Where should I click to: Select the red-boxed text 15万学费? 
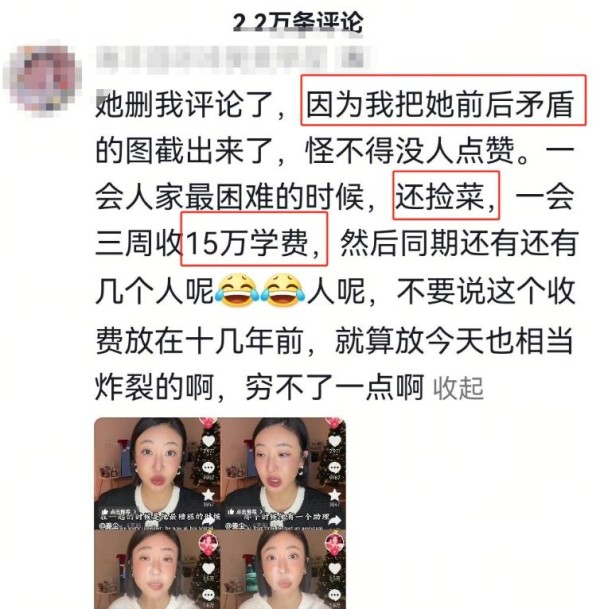(247, 244)
